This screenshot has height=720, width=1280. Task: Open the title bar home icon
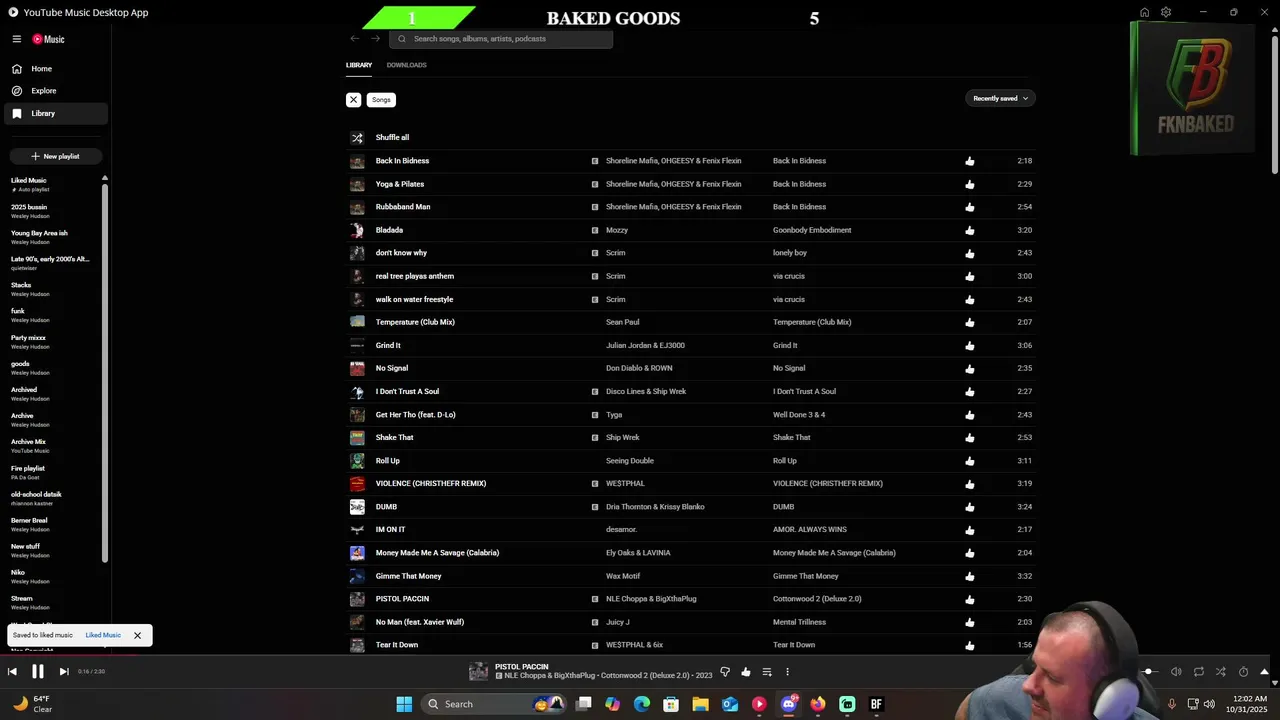tap(1144, 12)
